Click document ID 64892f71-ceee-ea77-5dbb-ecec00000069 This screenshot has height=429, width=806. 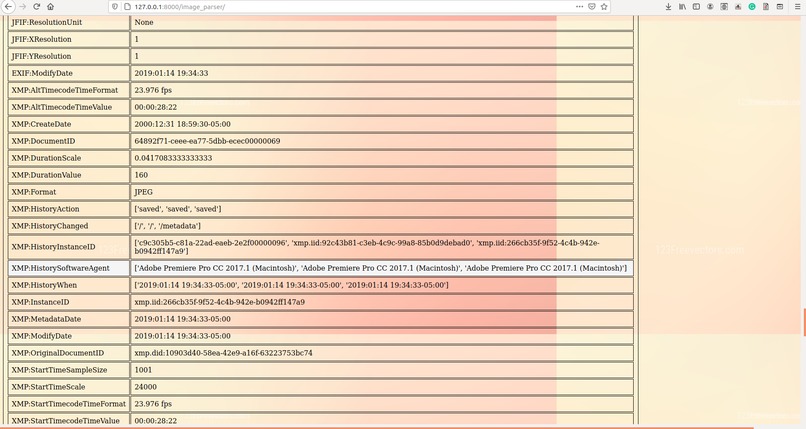pyautogui.click(x=207, y=141)
